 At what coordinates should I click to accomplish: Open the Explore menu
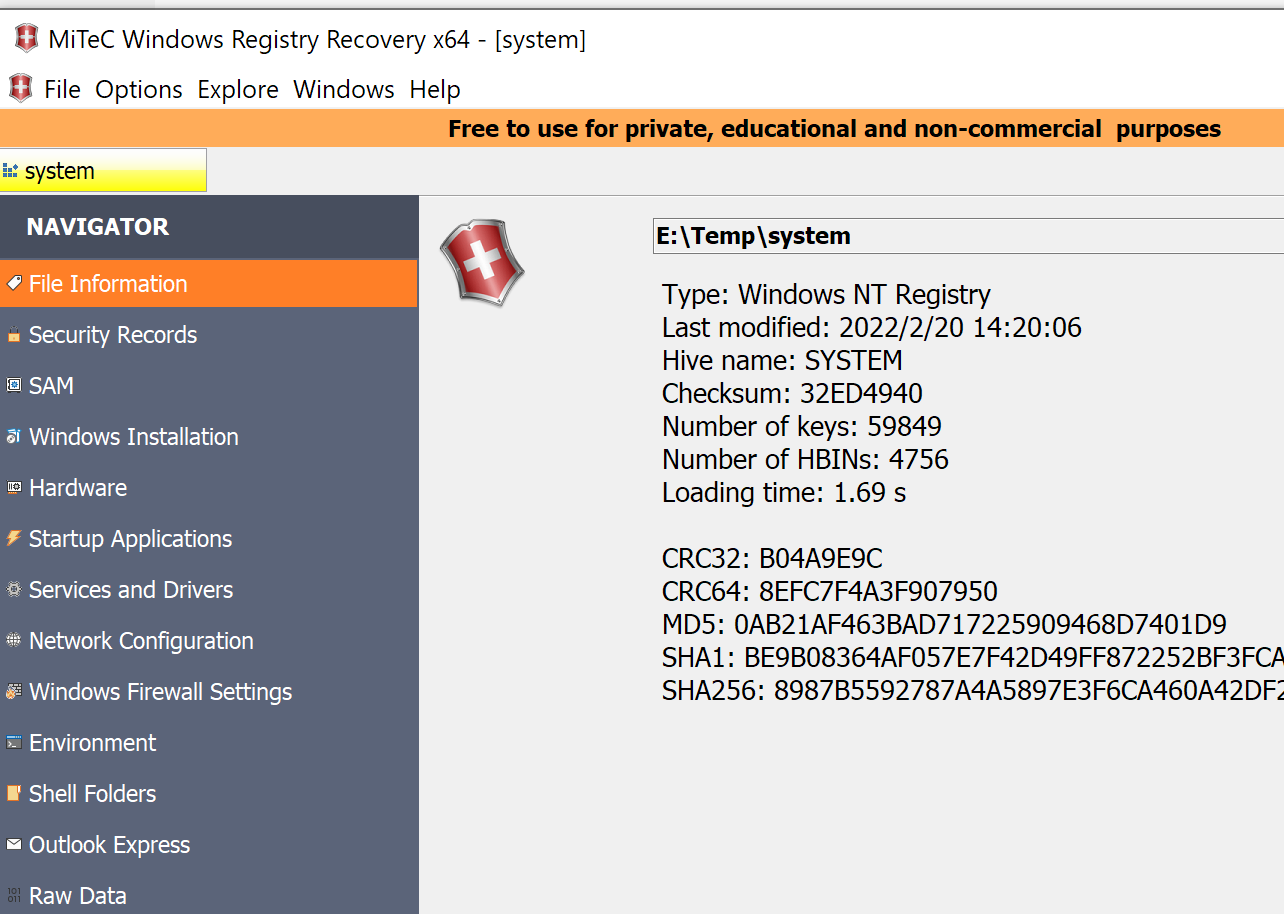[238, 89]
